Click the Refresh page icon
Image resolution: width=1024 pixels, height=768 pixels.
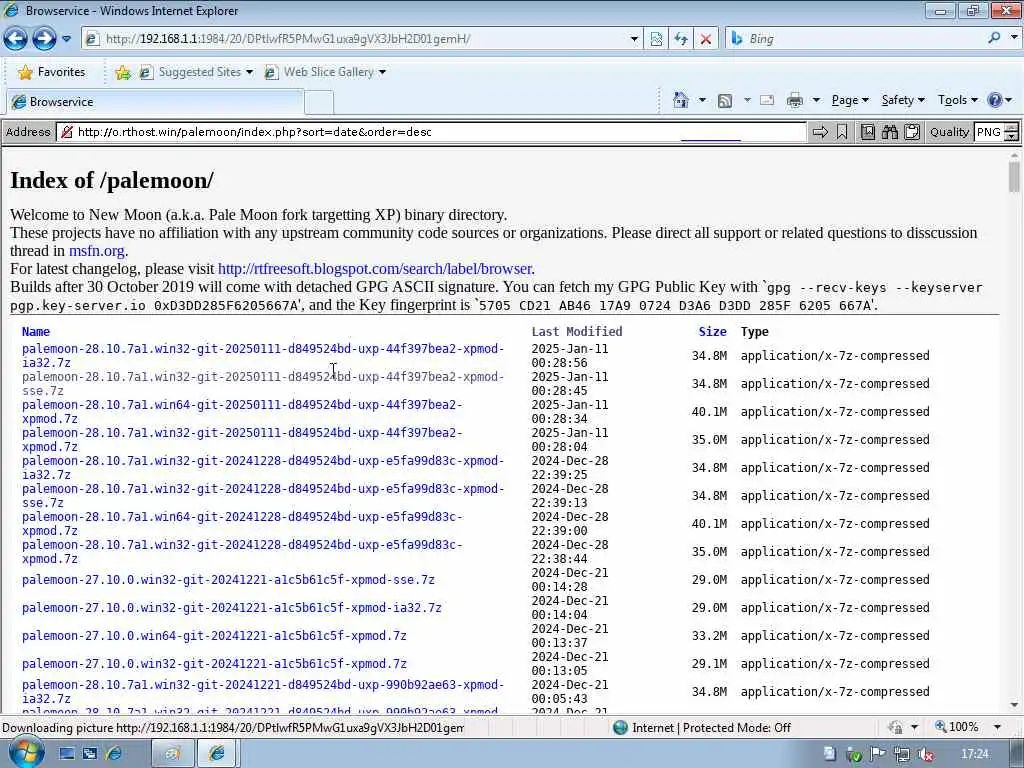click(681, 39)
